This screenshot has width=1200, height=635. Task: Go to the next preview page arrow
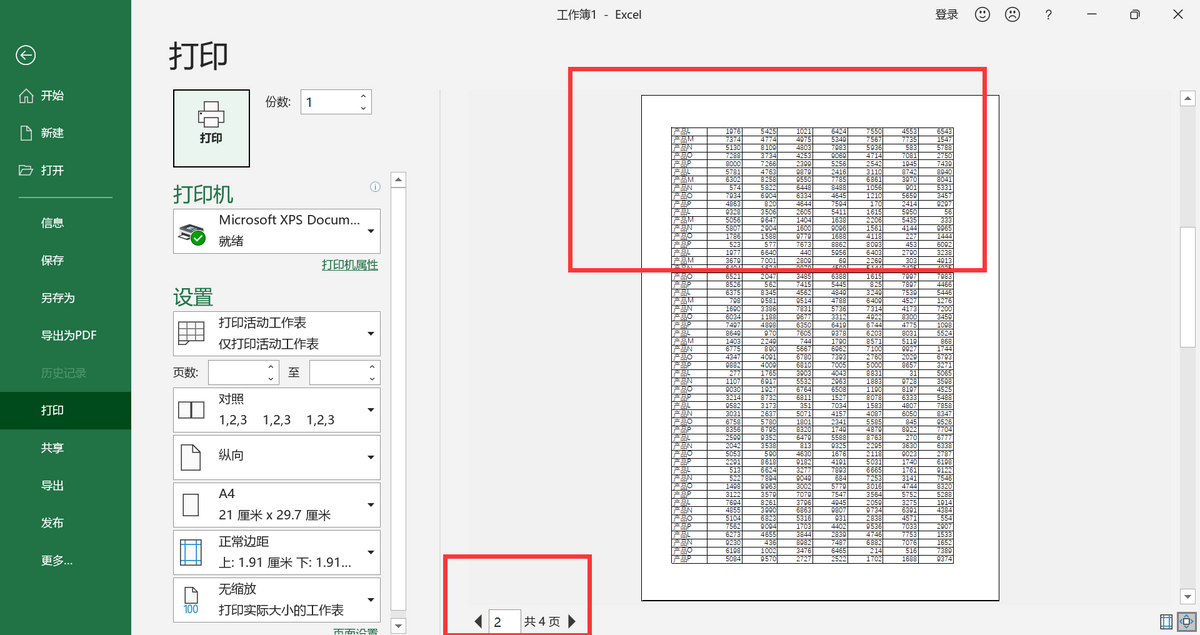(572, 621)
